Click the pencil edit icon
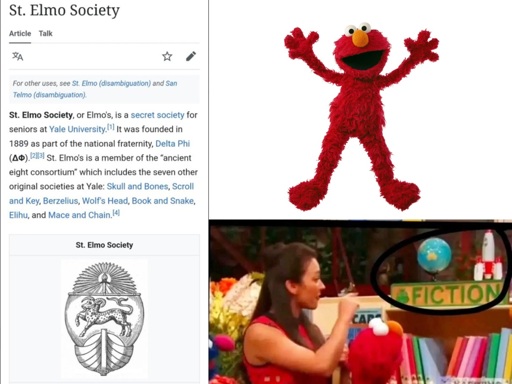The image size is (512, 384). 191,56
